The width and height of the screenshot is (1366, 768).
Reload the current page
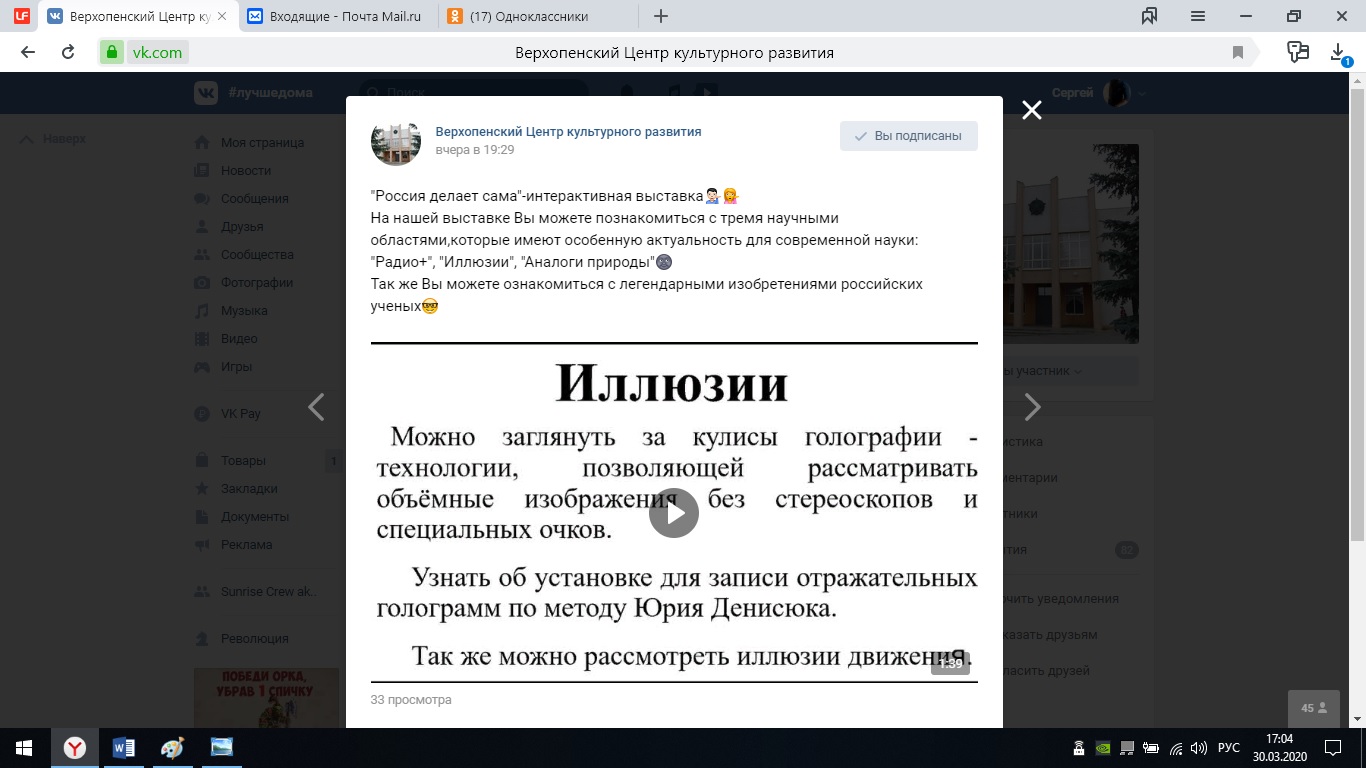(68, 53)
